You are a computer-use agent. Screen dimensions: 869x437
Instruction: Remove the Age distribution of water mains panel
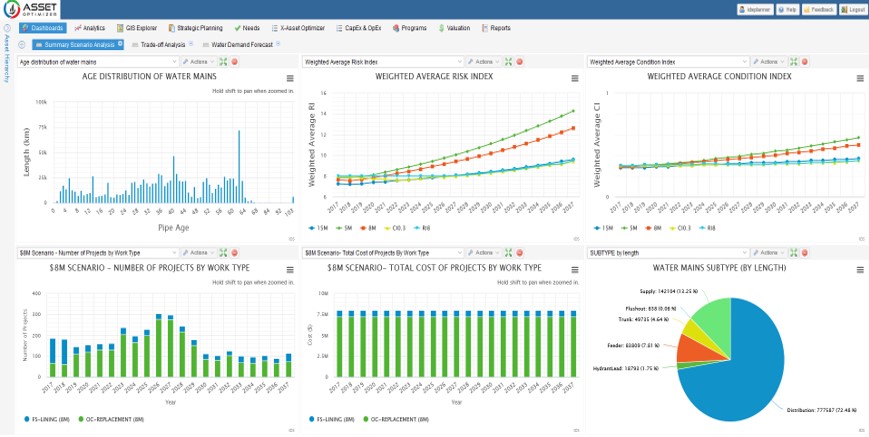(x=235, y=62)
